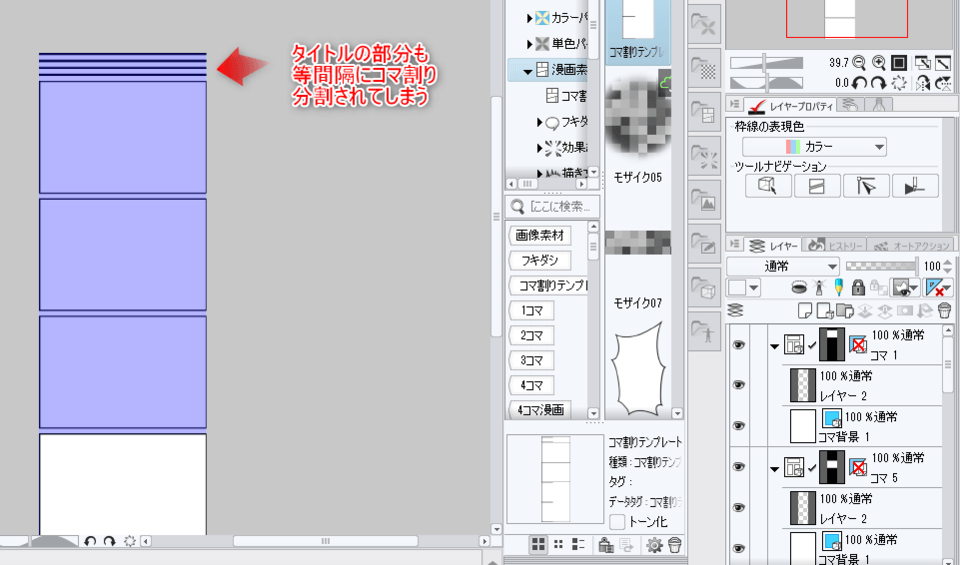The height and width of the screenshot is (565, 960).
Task: Hide コマ背景 1 inside the コマ 1 folder
Action: click(739, 425)
